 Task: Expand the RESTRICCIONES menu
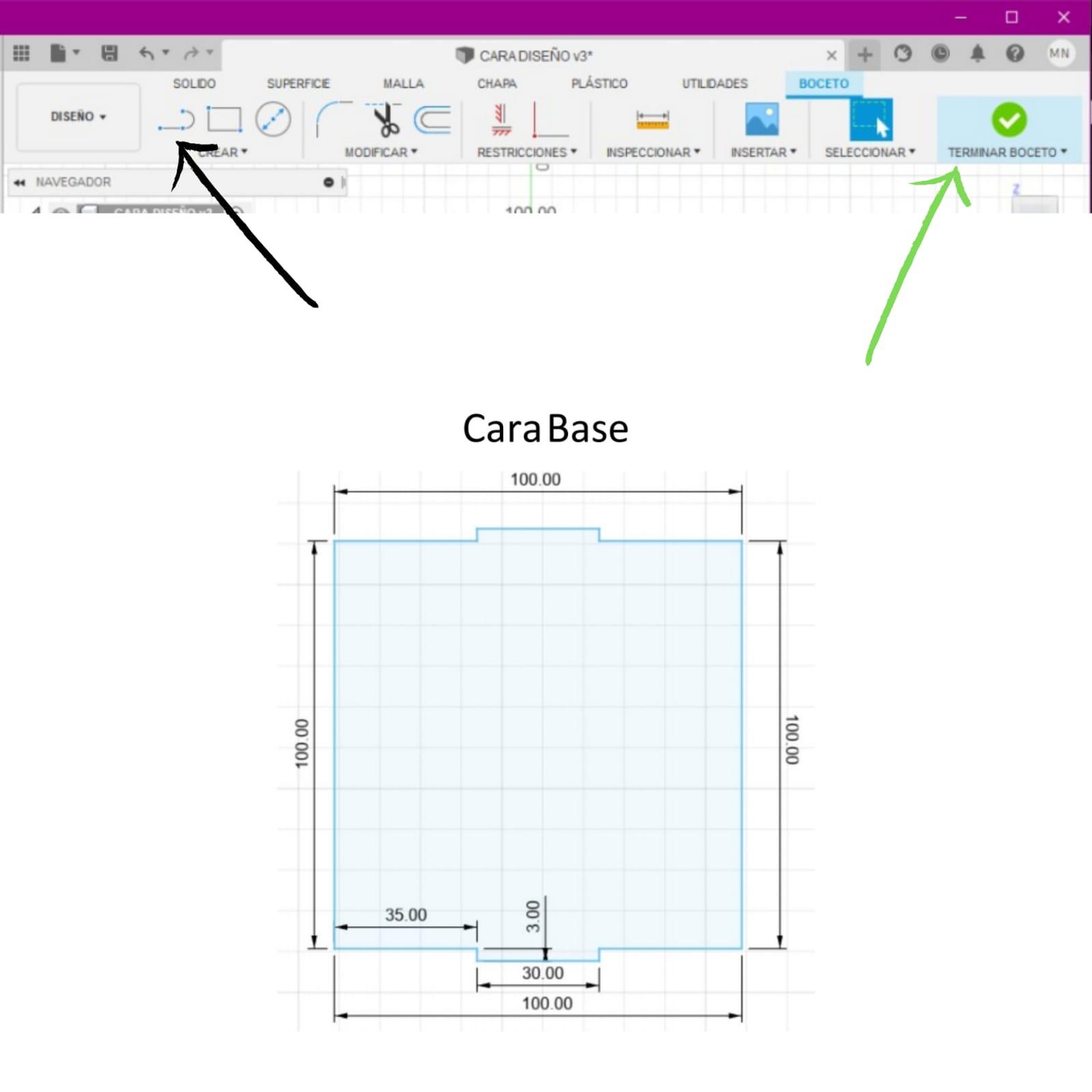tap(527, 152)
